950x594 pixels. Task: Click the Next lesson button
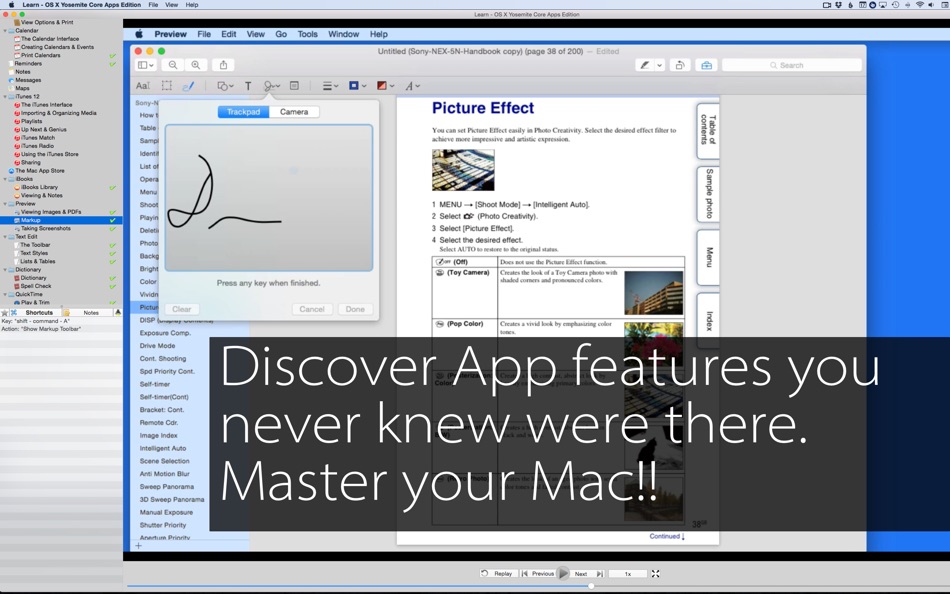(587, 573)
